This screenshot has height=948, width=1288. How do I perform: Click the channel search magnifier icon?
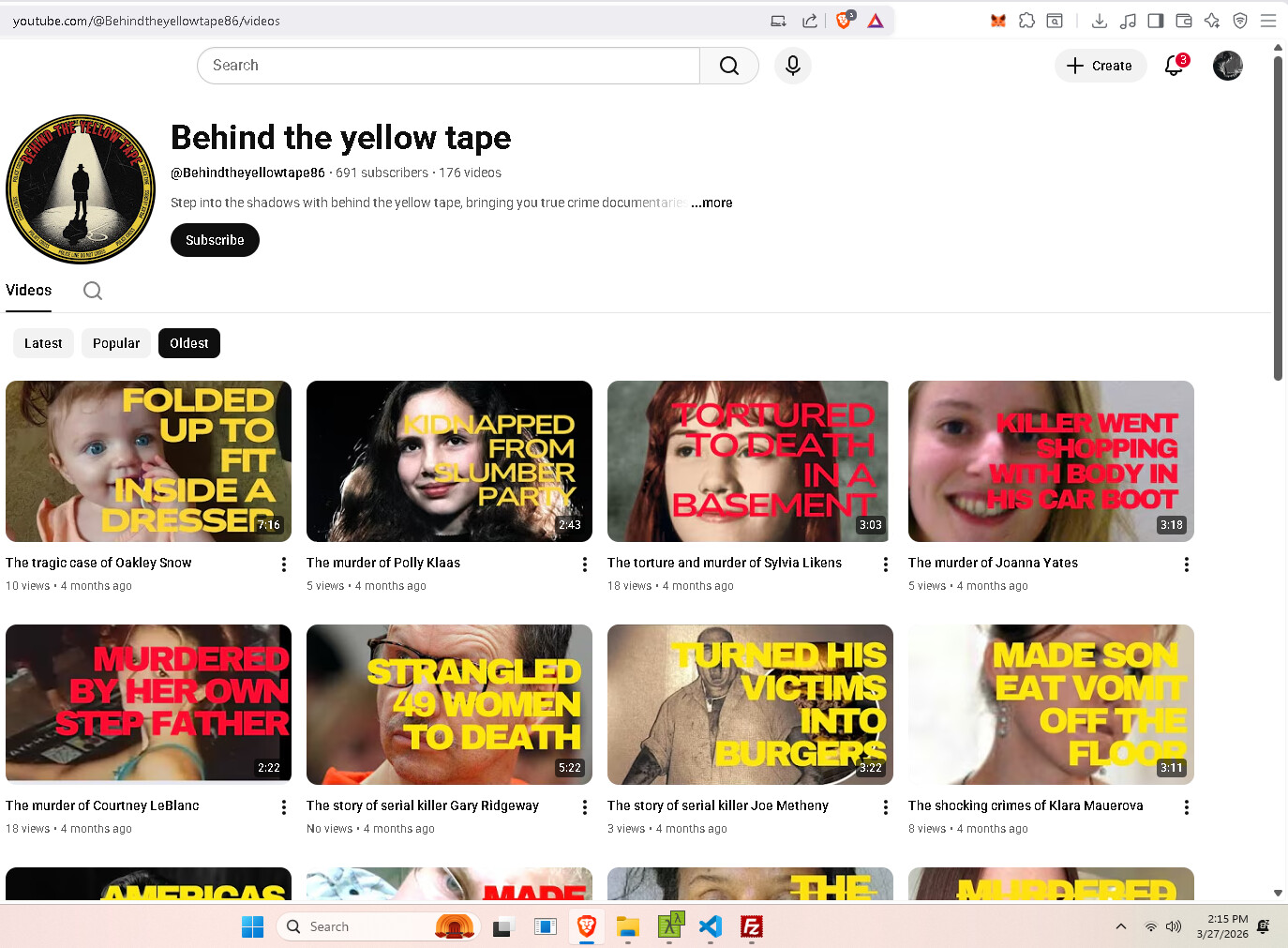point(93,291)
